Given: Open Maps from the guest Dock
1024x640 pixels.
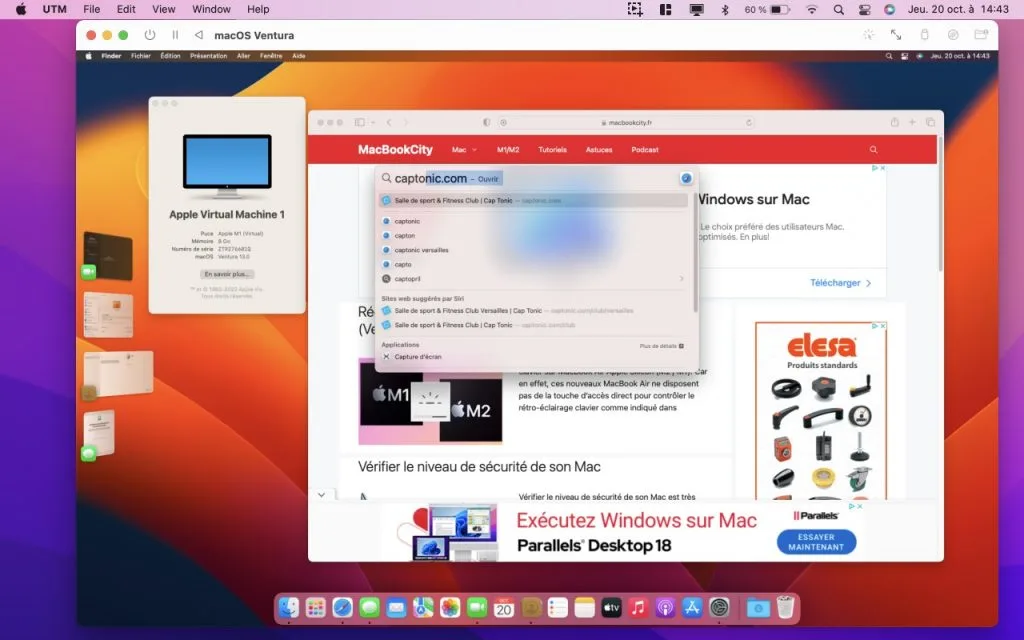Looking at the screenshot, I should pos(423,608).
